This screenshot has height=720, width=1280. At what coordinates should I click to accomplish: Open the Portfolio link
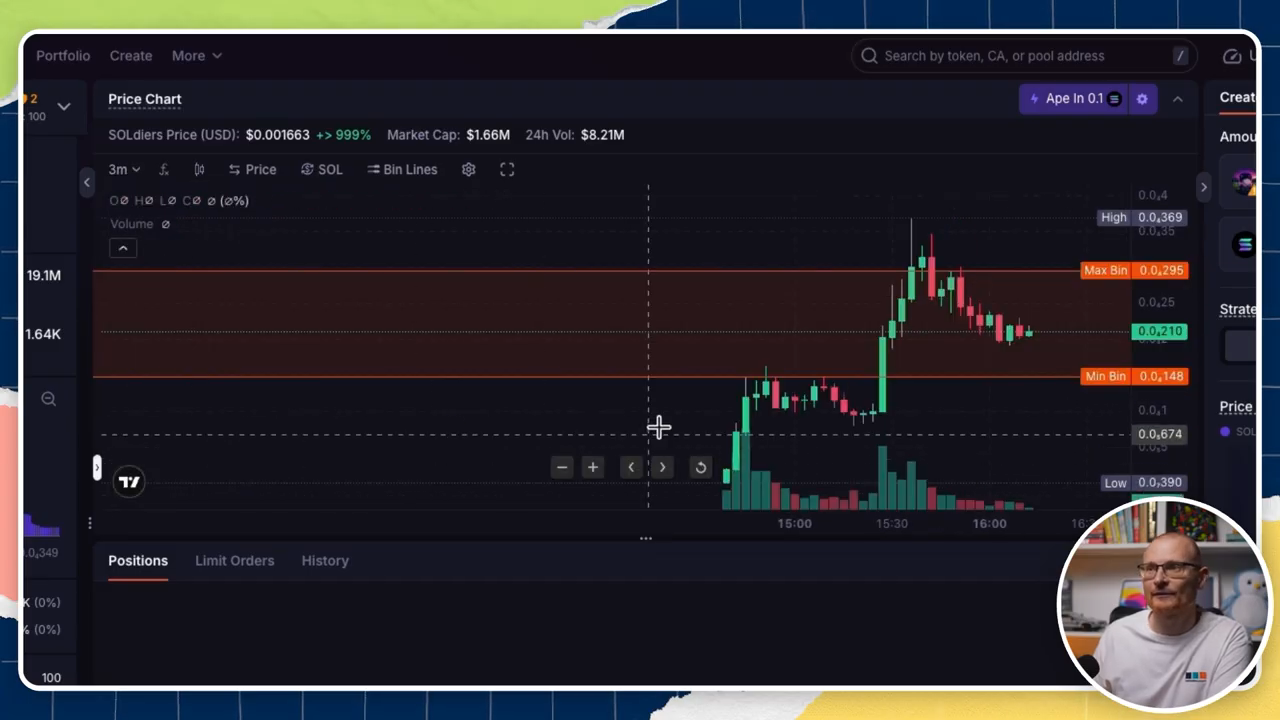(x=63, y=56)
